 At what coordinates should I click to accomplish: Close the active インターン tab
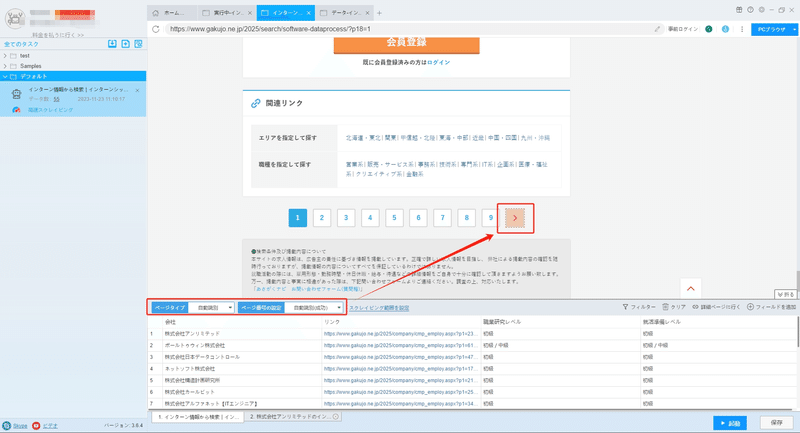tap(309, 13)
